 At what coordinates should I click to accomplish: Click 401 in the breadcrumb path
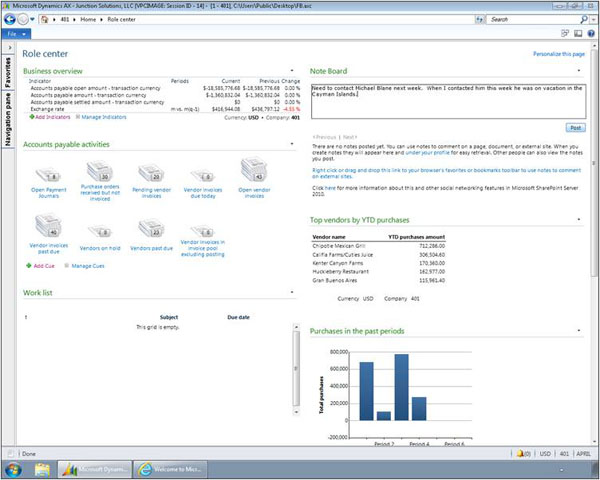click(x=65, y=20)
